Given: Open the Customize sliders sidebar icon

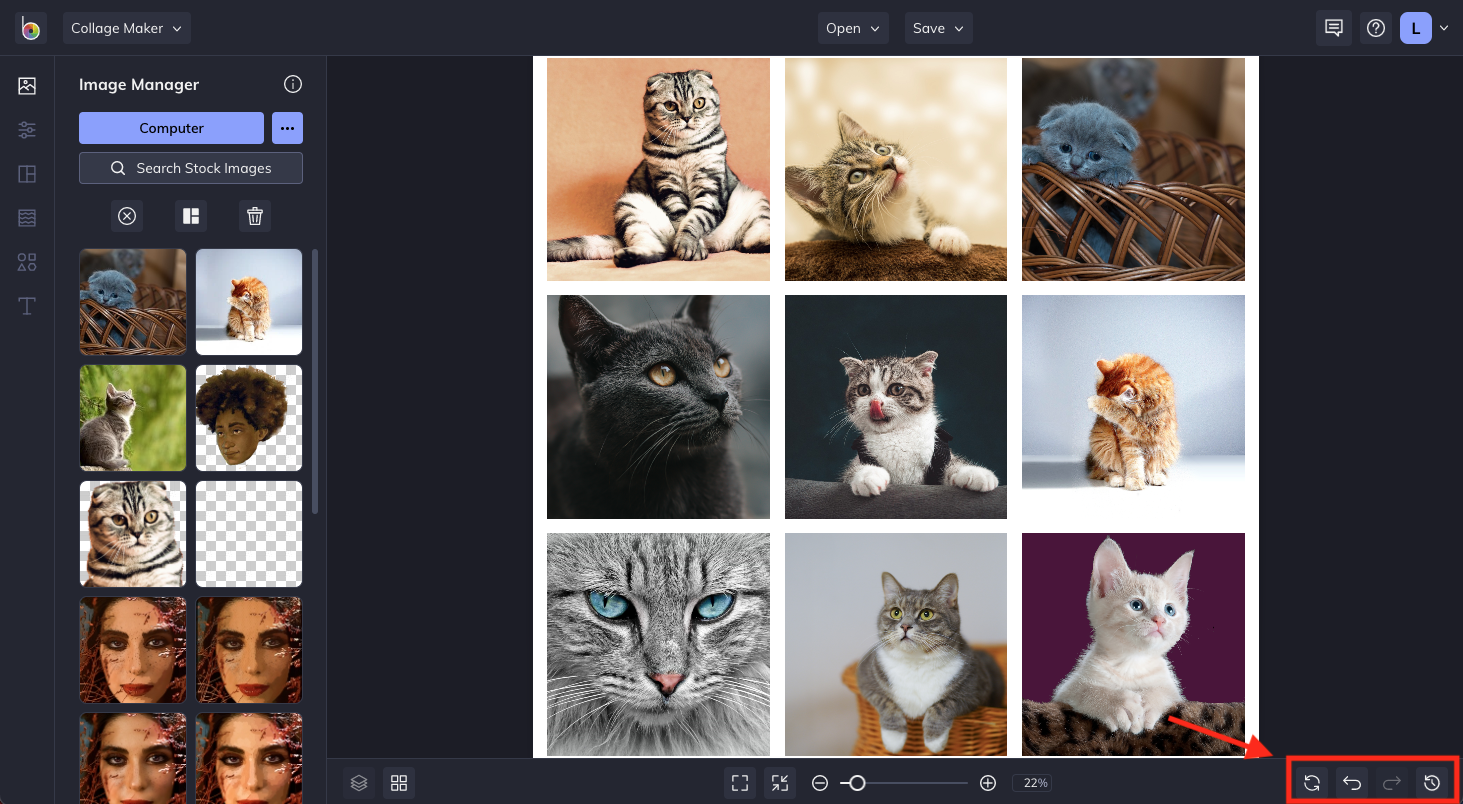Looking at the screenshot, I should click(27, 130).
